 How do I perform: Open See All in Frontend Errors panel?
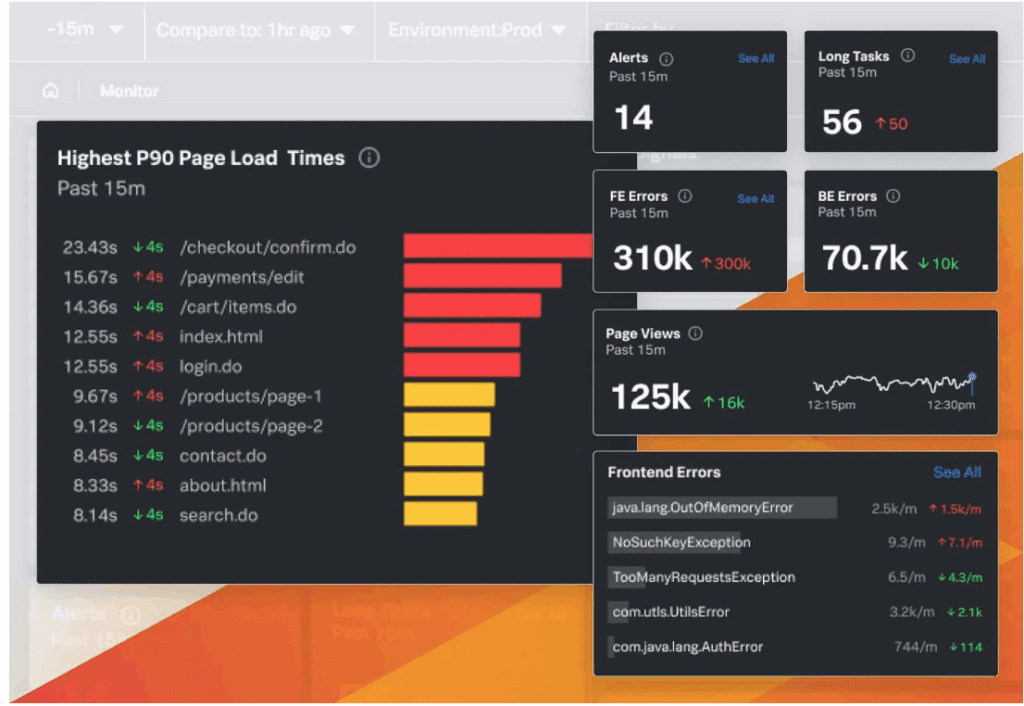[x=957, y=472]
